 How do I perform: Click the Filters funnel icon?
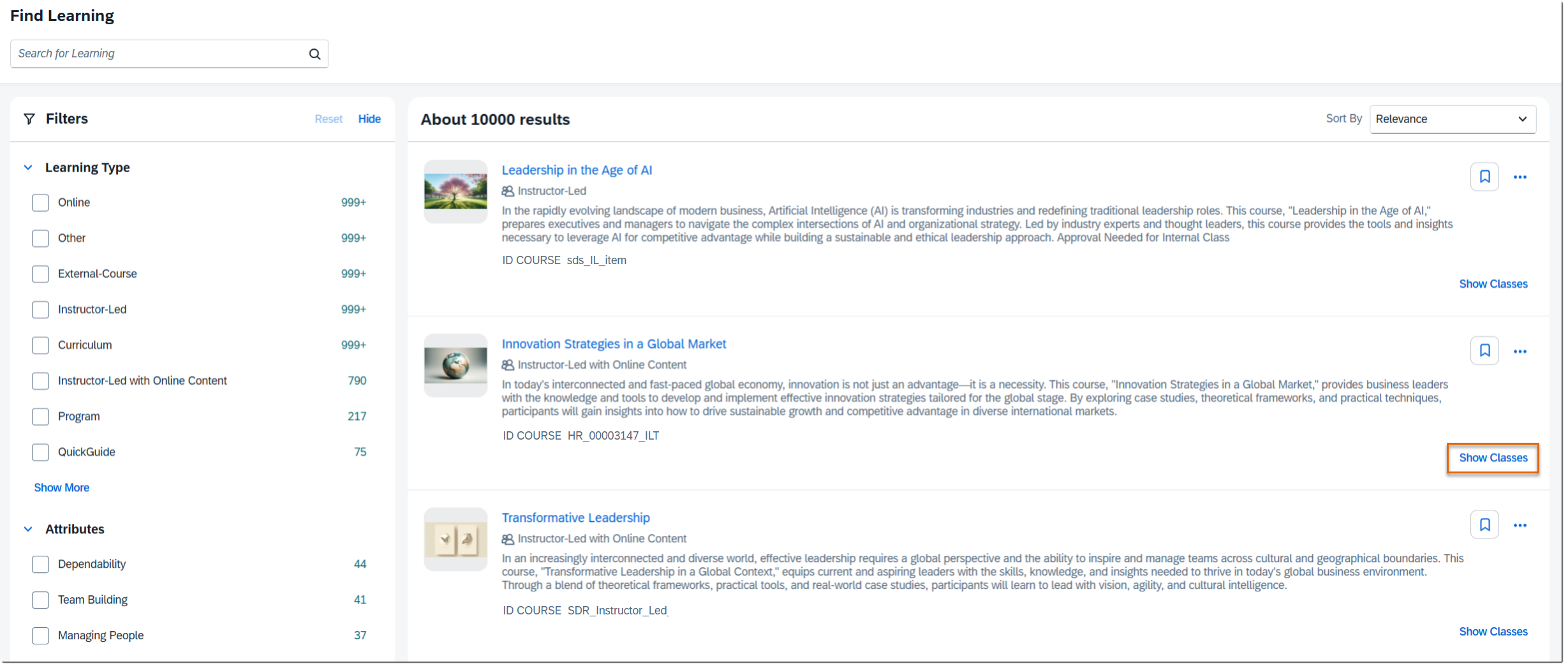[29, 119]
